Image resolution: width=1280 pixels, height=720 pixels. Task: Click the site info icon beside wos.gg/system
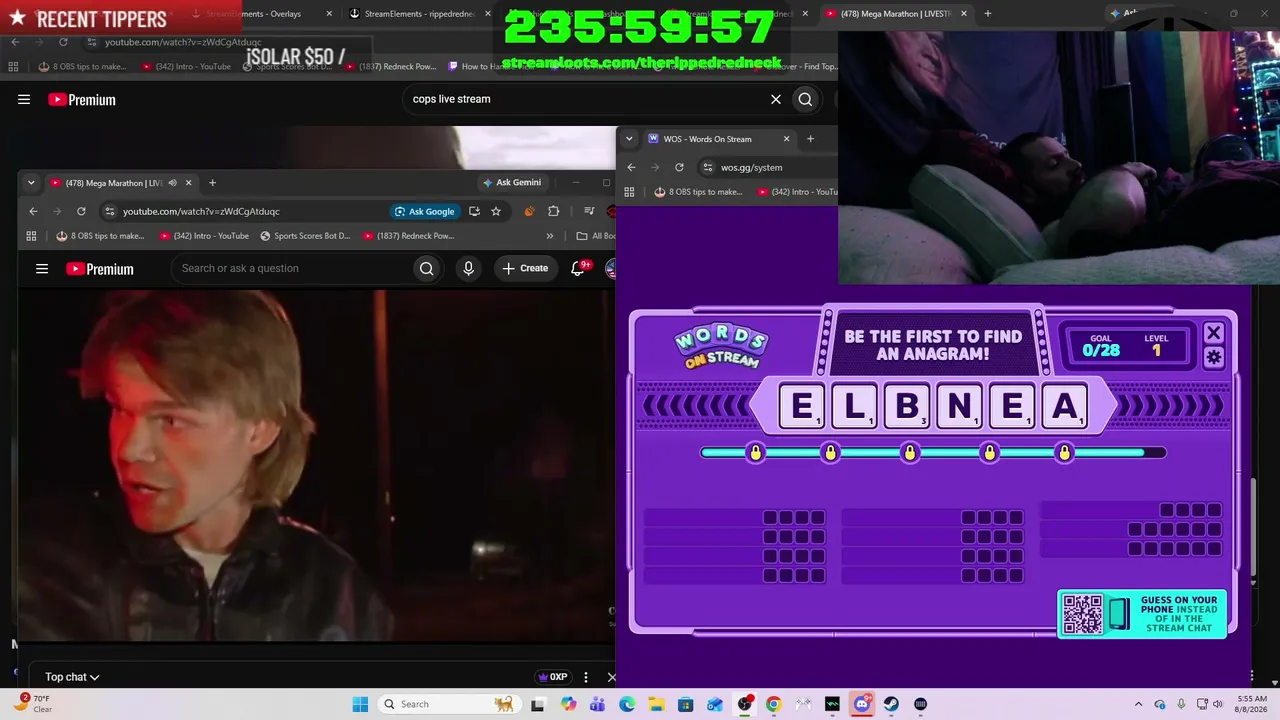tap(708, 167)
